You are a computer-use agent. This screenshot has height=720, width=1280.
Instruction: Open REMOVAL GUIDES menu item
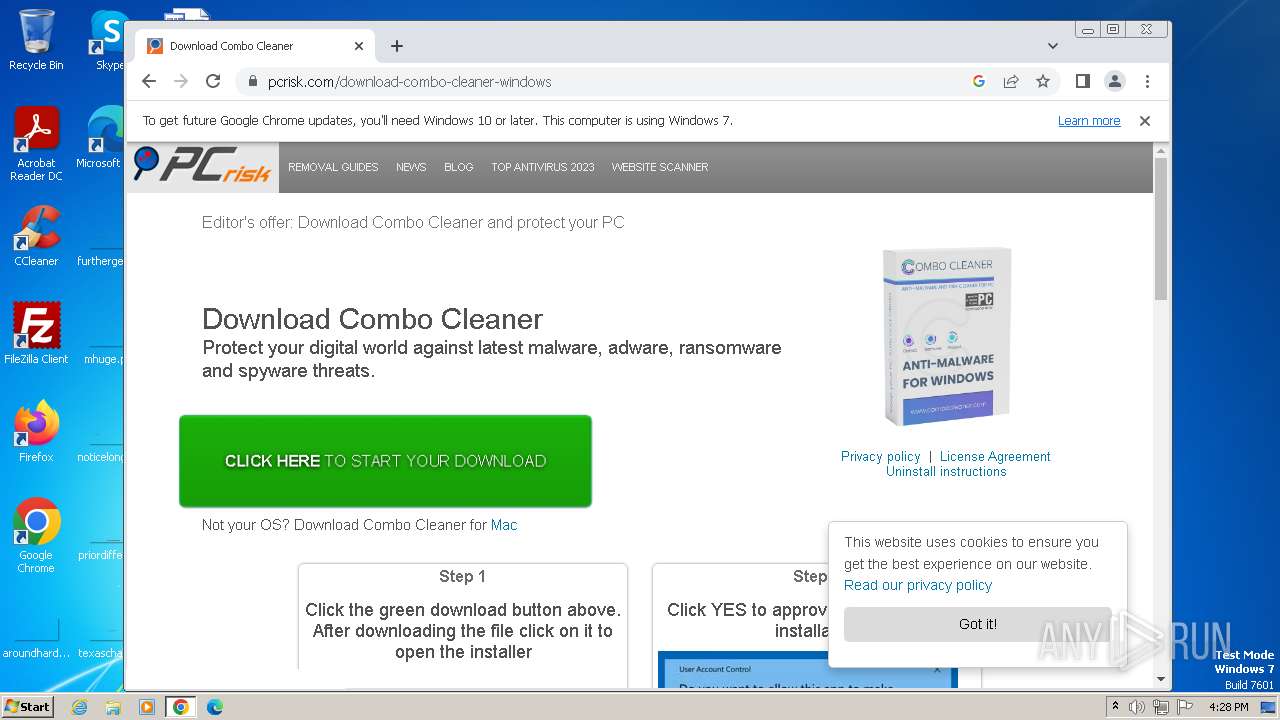(x=333, y=167)
